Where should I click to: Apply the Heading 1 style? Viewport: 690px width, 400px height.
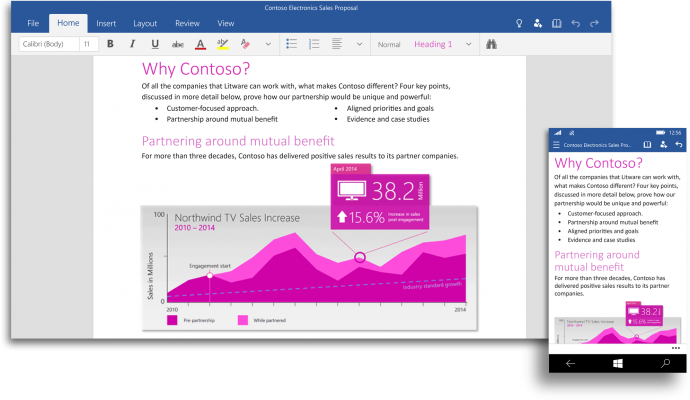pos(432,44)
